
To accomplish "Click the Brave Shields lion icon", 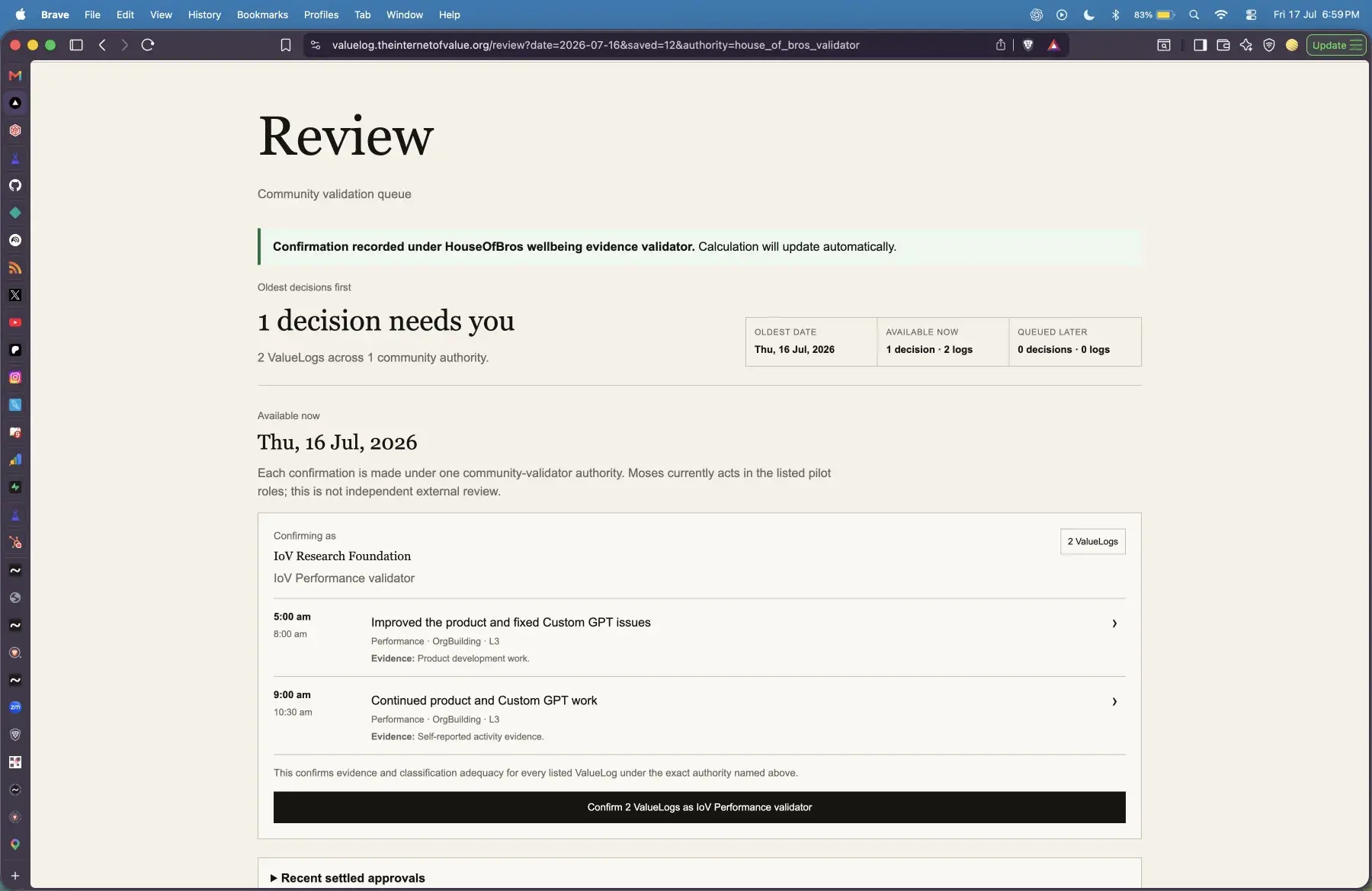I will tap(1027, 45).
